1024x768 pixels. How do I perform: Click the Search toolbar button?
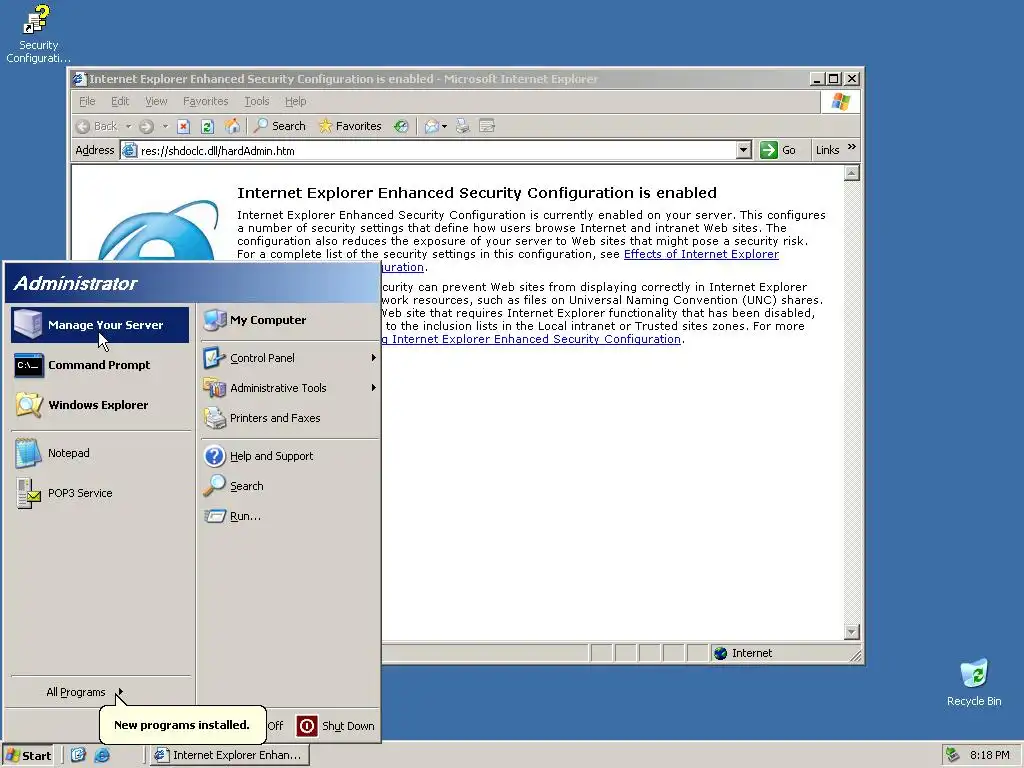[x=280, y=126]
